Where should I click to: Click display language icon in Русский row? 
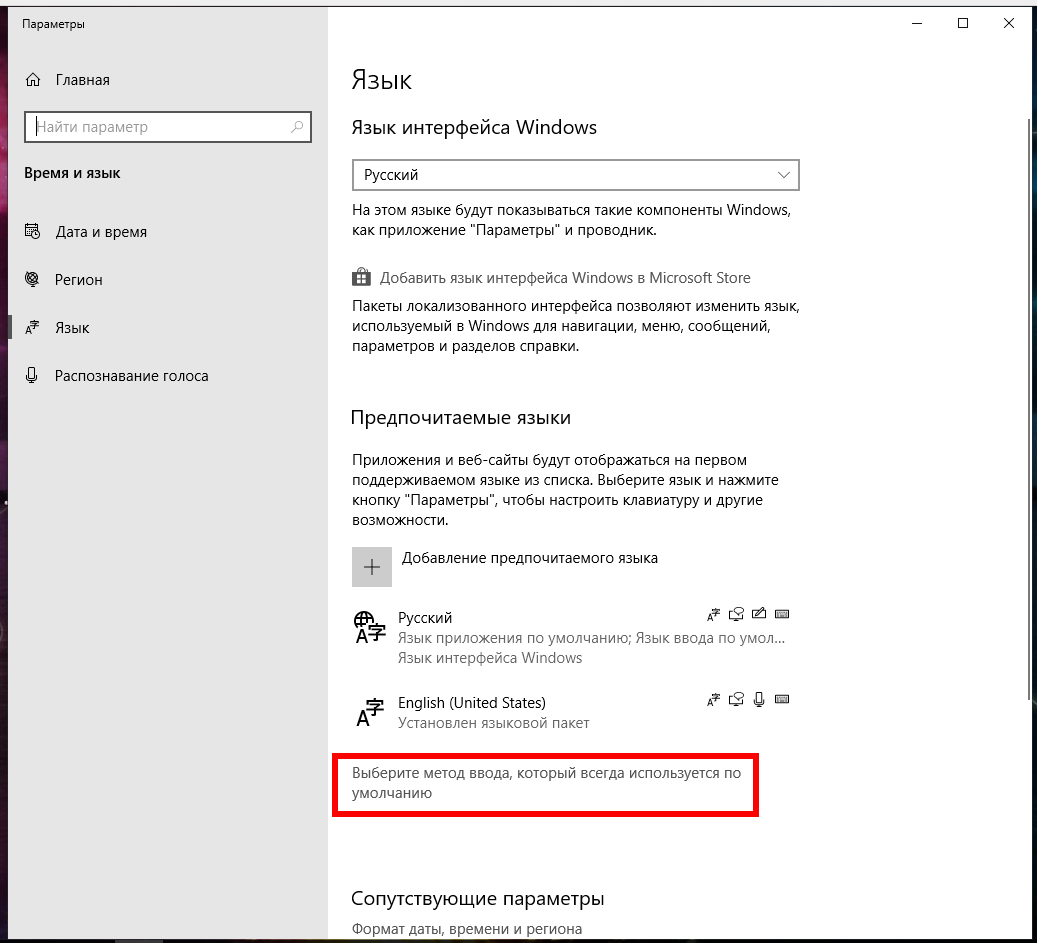tap(713, 615)
